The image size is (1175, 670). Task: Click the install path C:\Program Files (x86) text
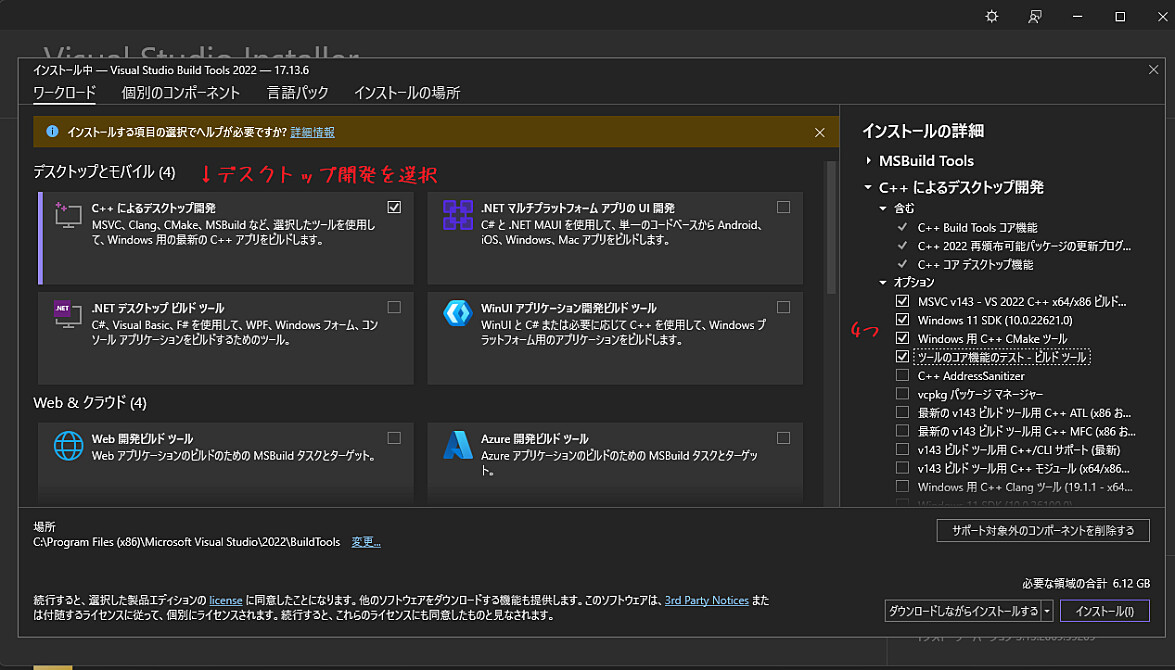[x=187, y=542]
